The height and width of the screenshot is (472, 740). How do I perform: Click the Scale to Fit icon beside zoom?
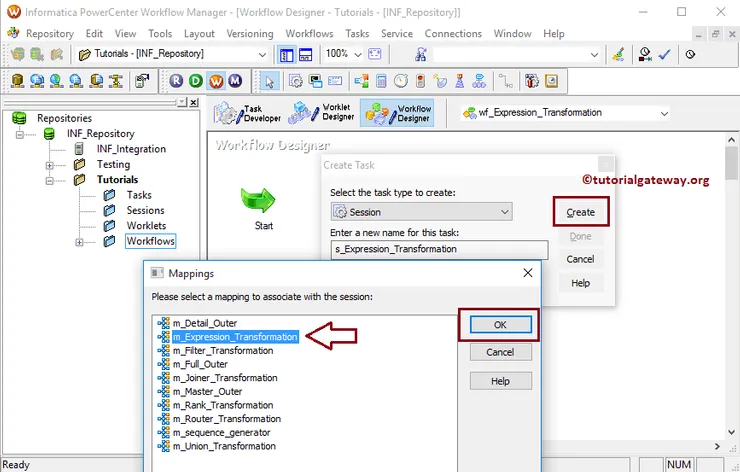[x=375, y=54]
